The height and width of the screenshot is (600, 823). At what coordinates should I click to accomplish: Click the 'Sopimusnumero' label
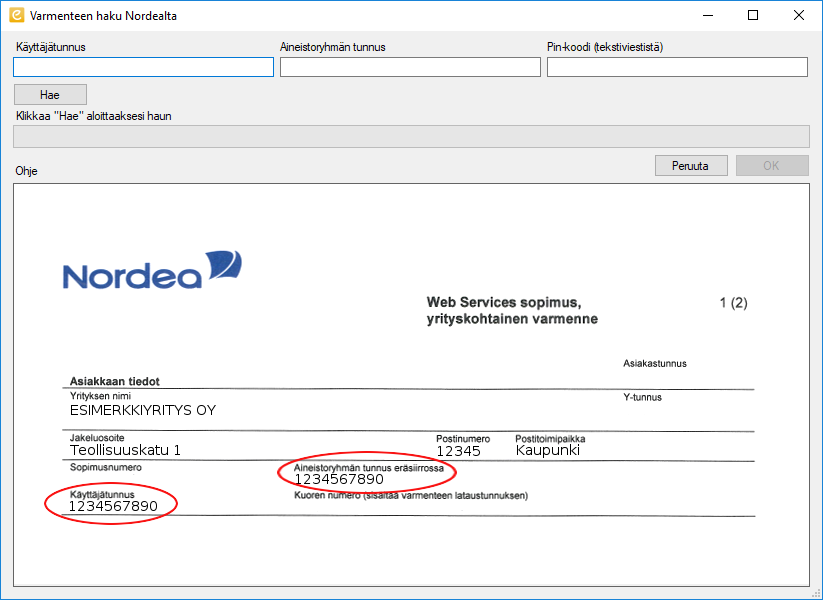[x=105, y=467]
